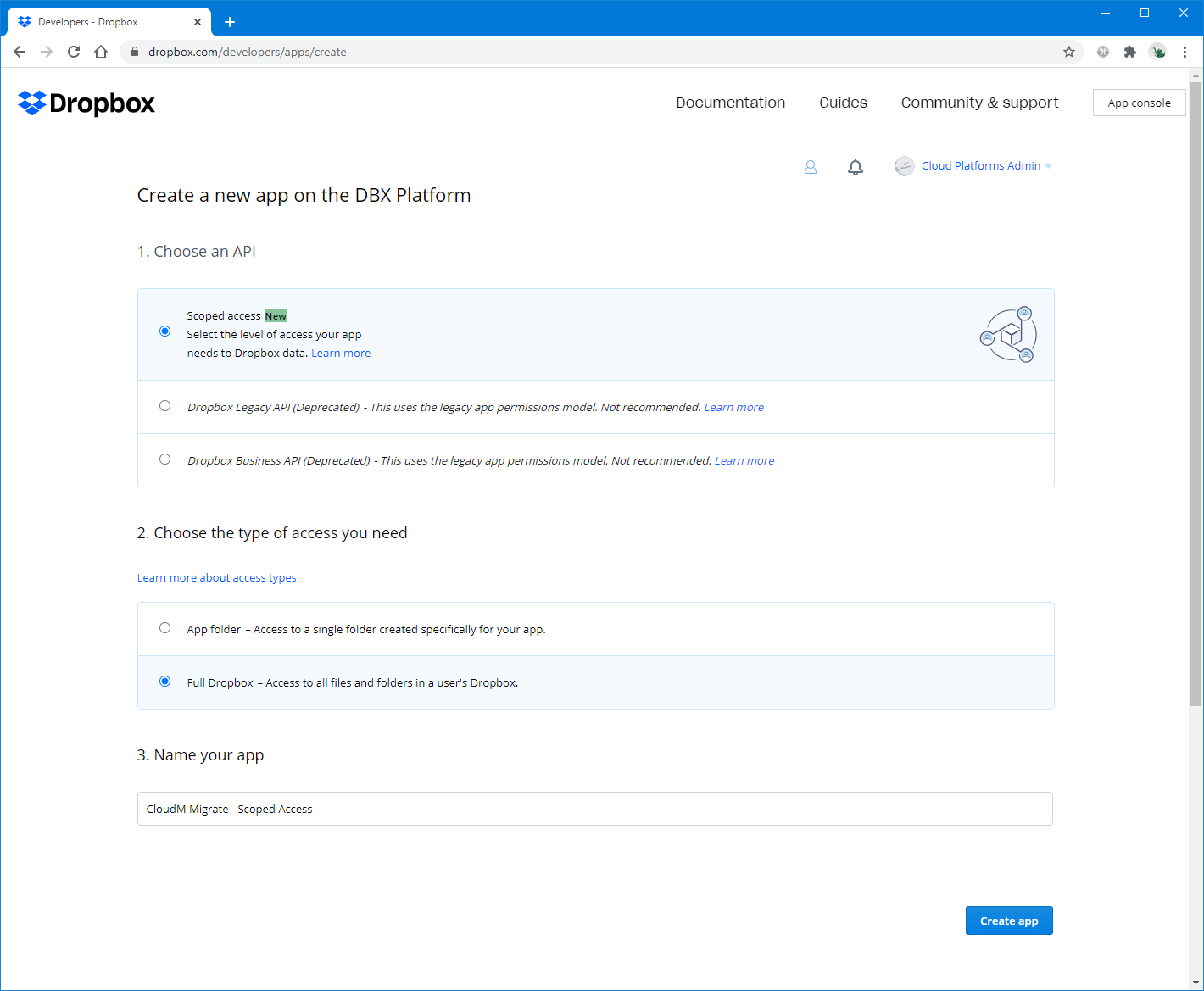Click the 1. Choose an API heading

click(x=196, y=252)
